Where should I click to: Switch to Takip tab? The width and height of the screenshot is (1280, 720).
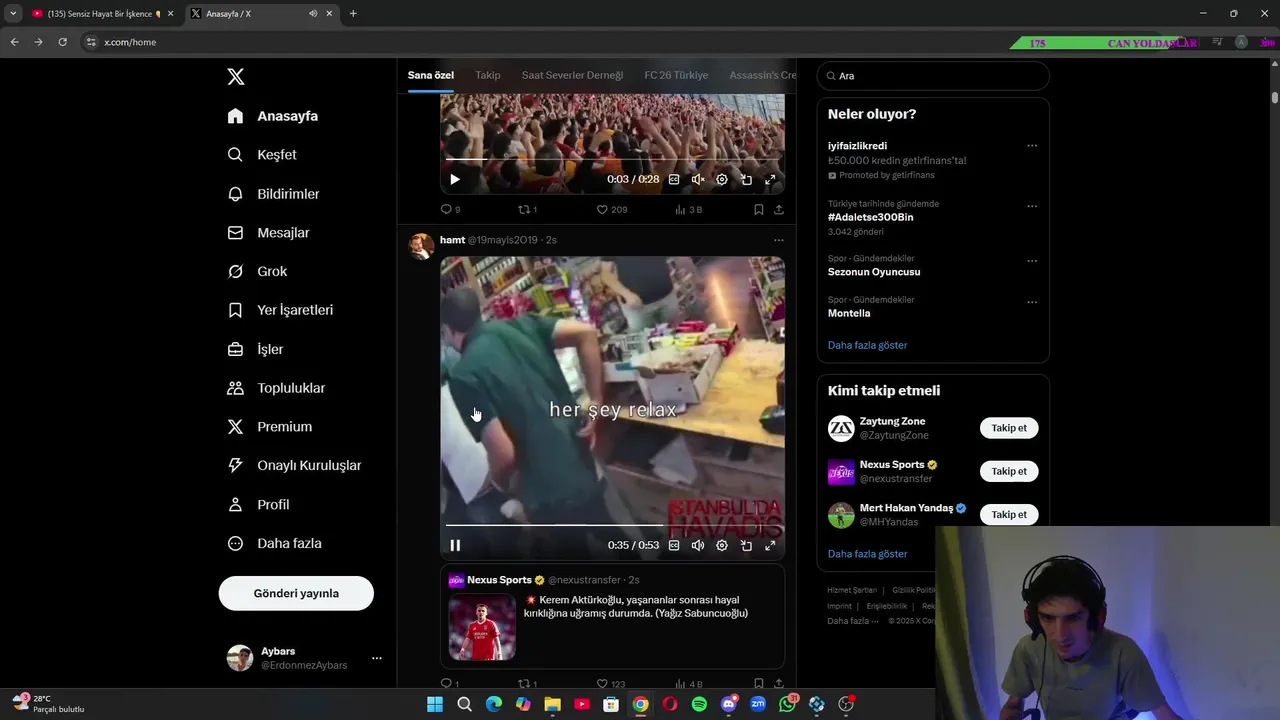(488, 75)
